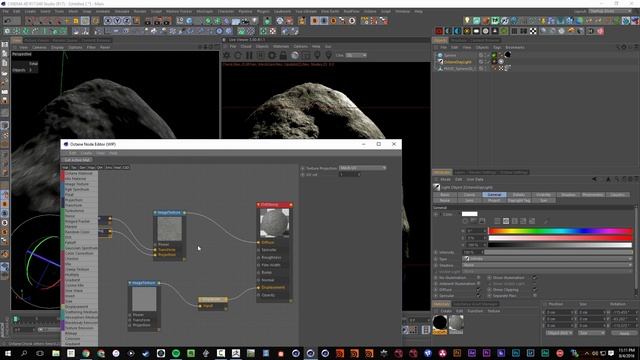The width and height of the screenshot is (640, 360).
Task: Click the daylight tag on OctaneDayLight
Action: coord(501,62)
